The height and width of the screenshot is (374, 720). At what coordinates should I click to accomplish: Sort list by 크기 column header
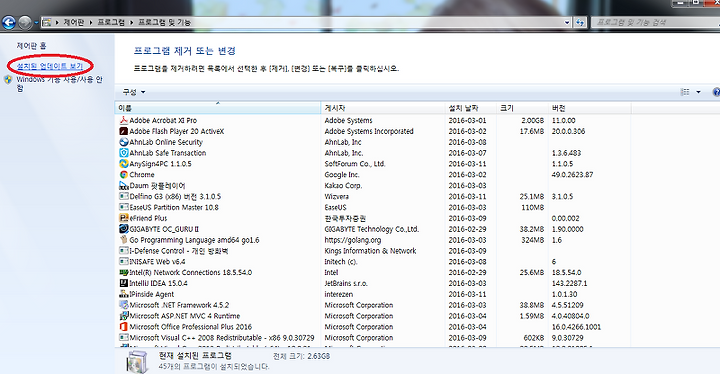tap(522, 108)
